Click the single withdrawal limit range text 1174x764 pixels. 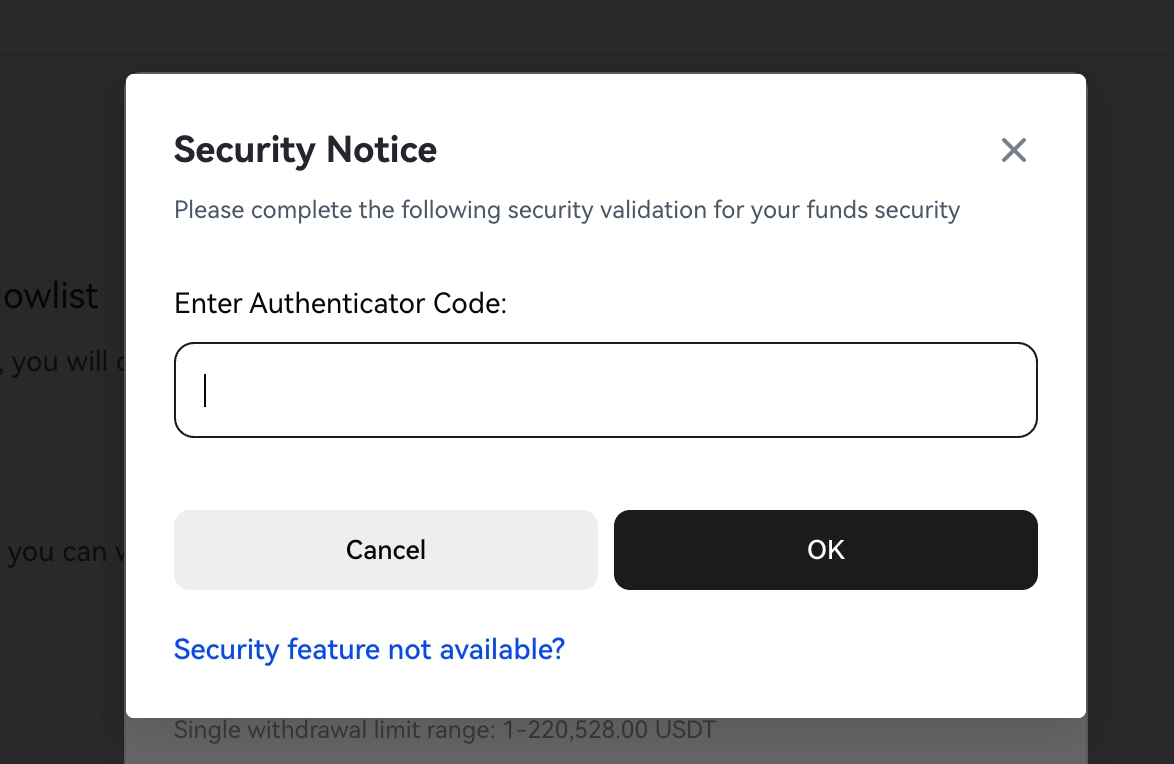click(445, 730)
